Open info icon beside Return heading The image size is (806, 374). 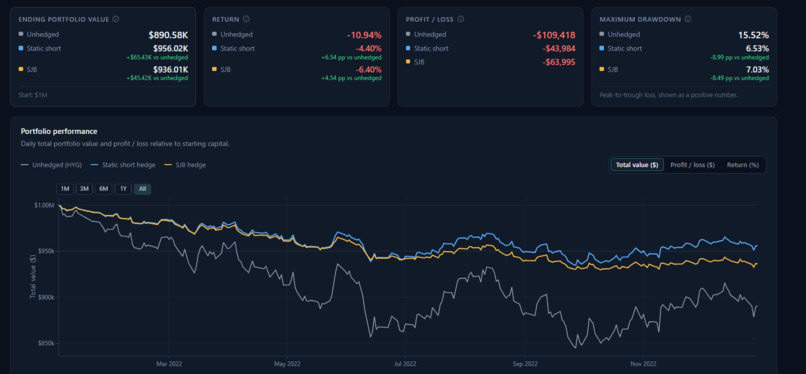click(x=246, y=19)
